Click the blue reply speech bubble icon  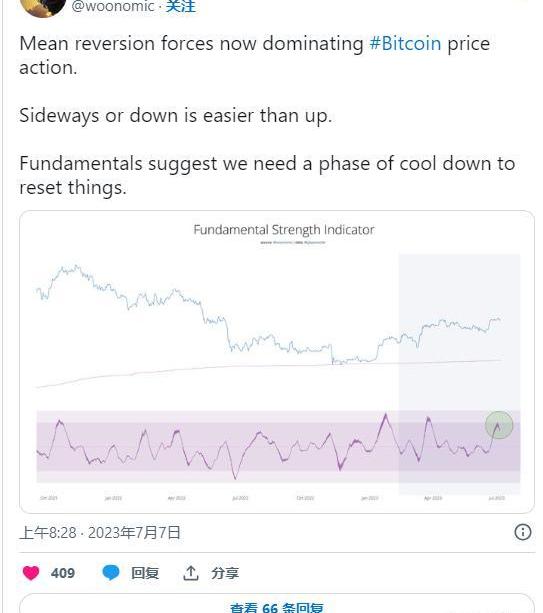(x=111, y=572)
